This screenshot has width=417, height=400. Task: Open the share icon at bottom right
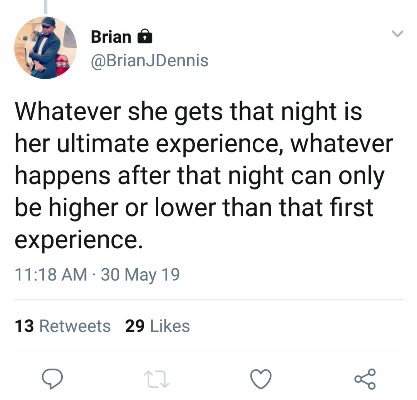[365, 379]
